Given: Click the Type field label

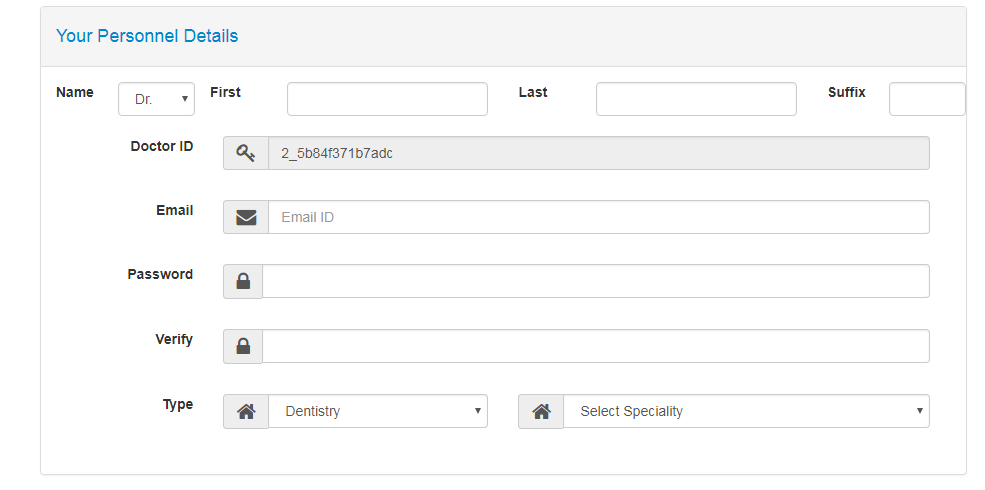Looking at the screenshot, I should click(x=178, y=404).
